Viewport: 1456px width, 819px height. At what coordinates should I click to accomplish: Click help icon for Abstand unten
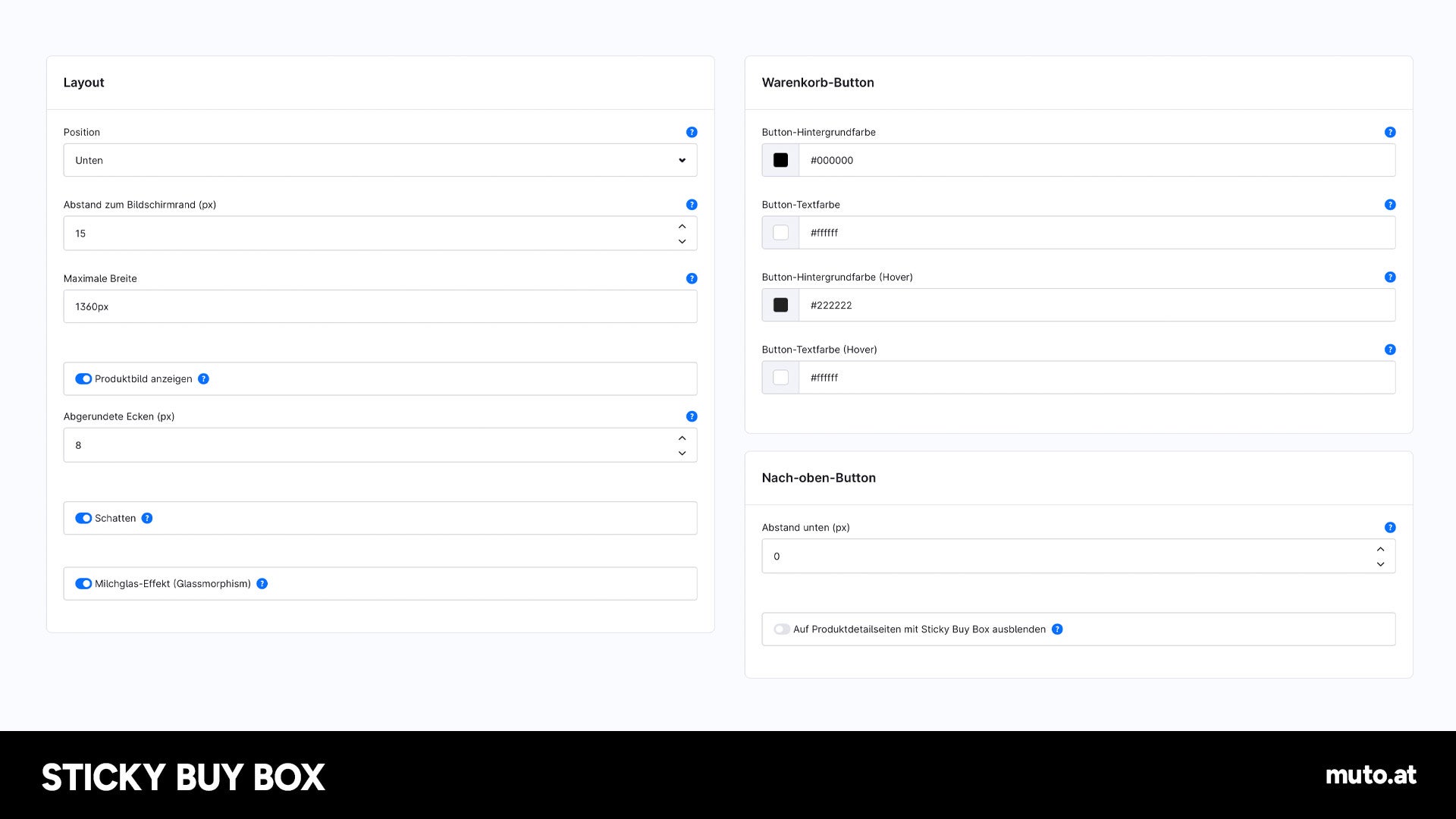coord(1390,528)
